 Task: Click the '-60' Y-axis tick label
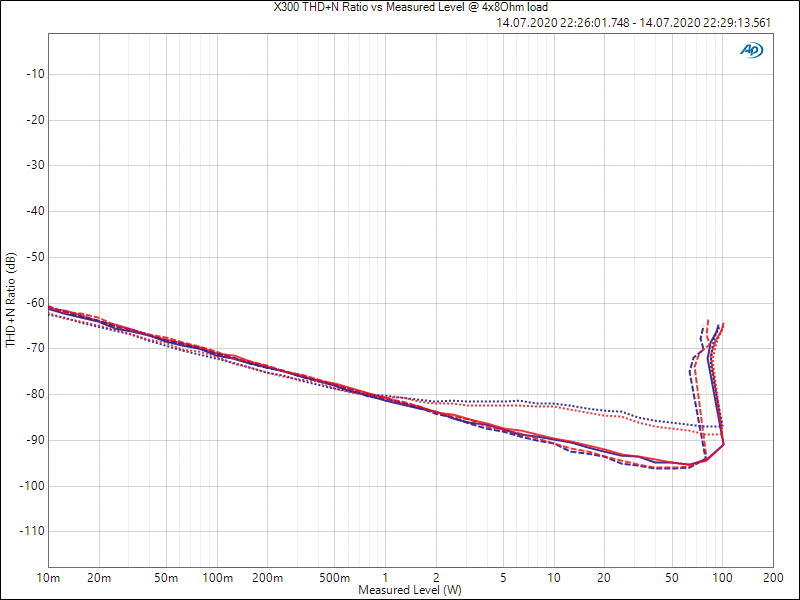[35, 303]
